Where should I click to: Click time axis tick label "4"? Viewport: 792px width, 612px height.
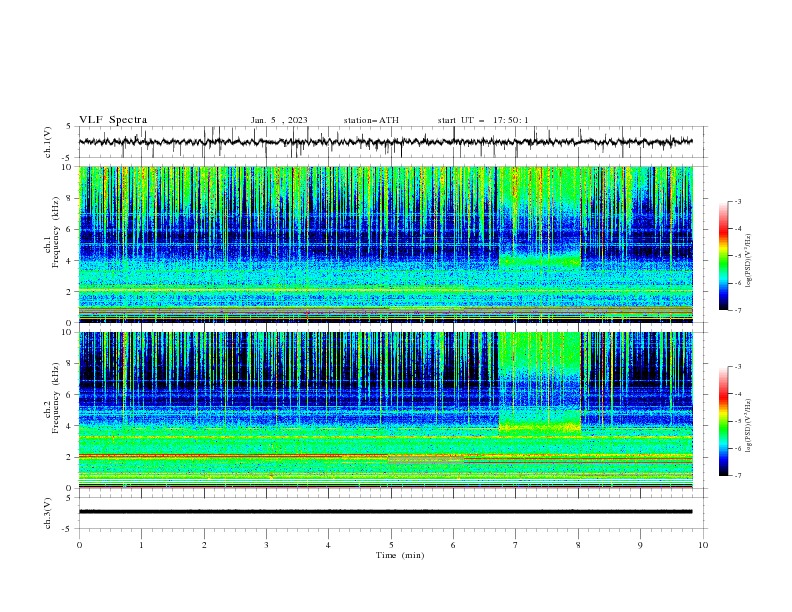(x=328, y=545)
